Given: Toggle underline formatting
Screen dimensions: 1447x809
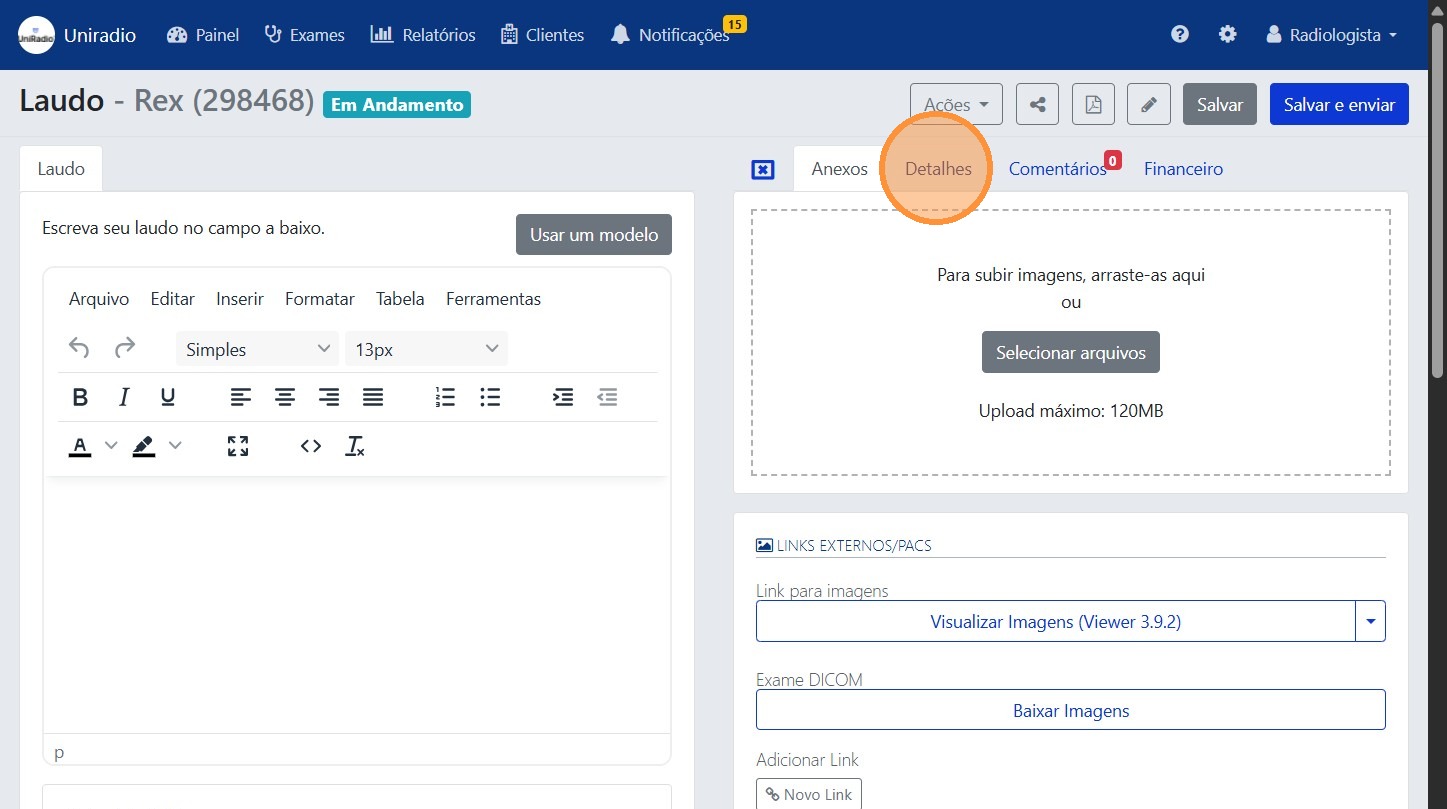Looking at the screenshot, I should (x=168, y=397).
